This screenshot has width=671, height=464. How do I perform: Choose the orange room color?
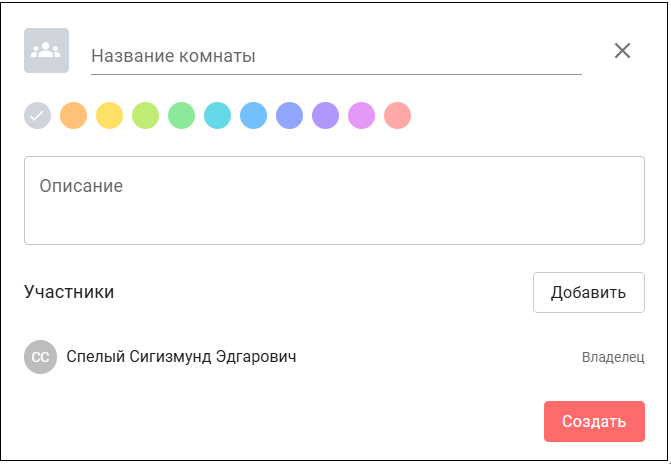click(x=73, y=116)
